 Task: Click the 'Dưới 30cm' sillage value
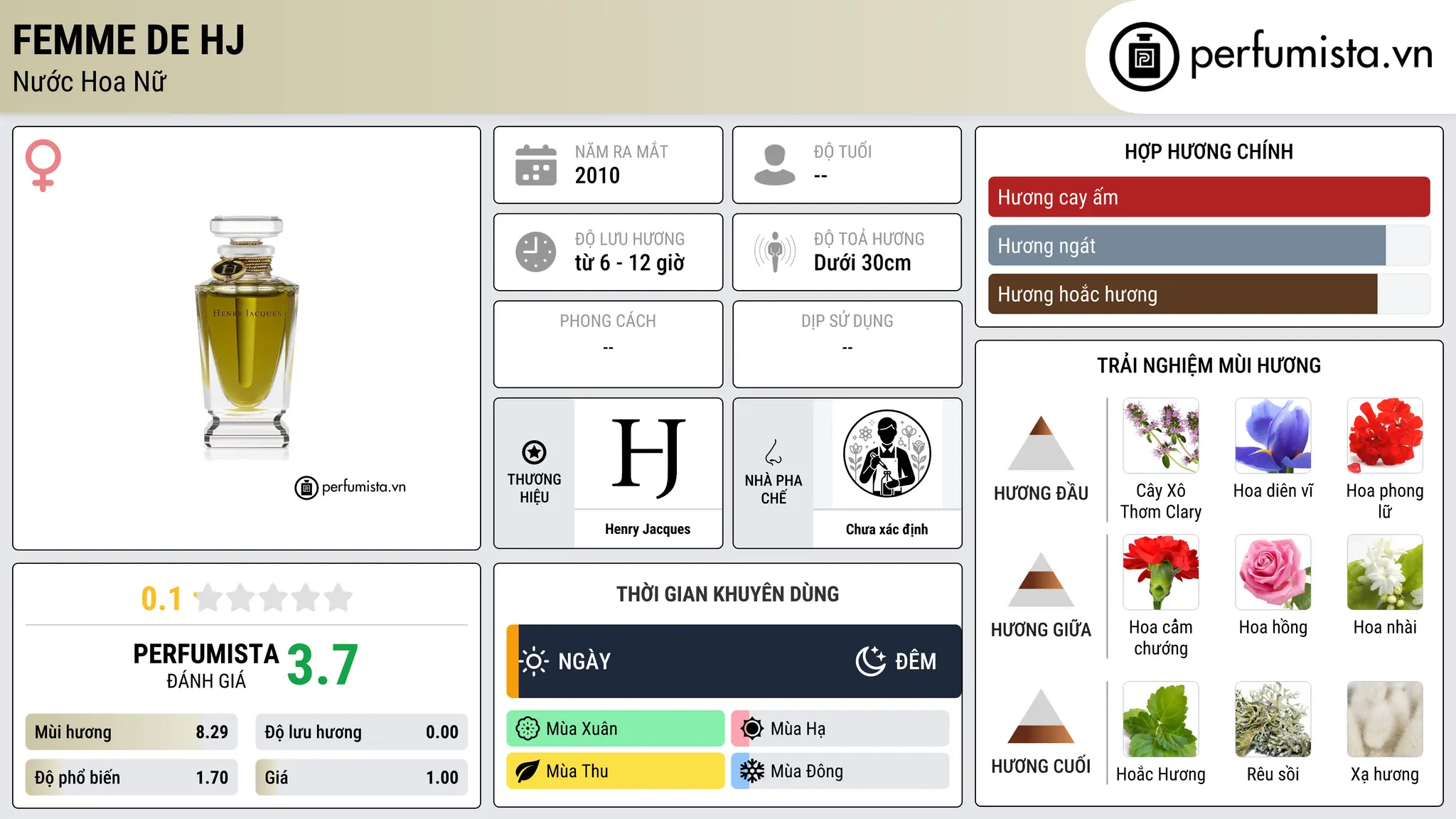pos(862,263)
